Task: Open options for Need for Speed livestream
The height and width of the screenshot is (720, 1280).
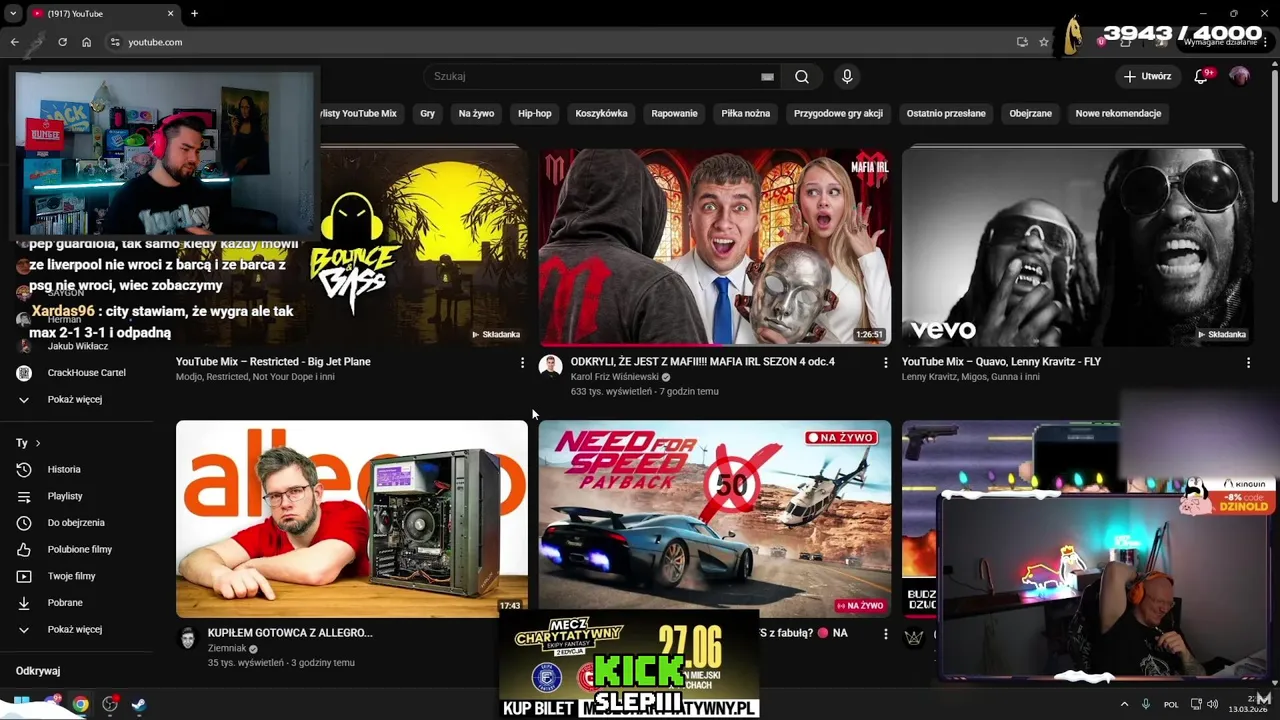Action: click(885, 634)
